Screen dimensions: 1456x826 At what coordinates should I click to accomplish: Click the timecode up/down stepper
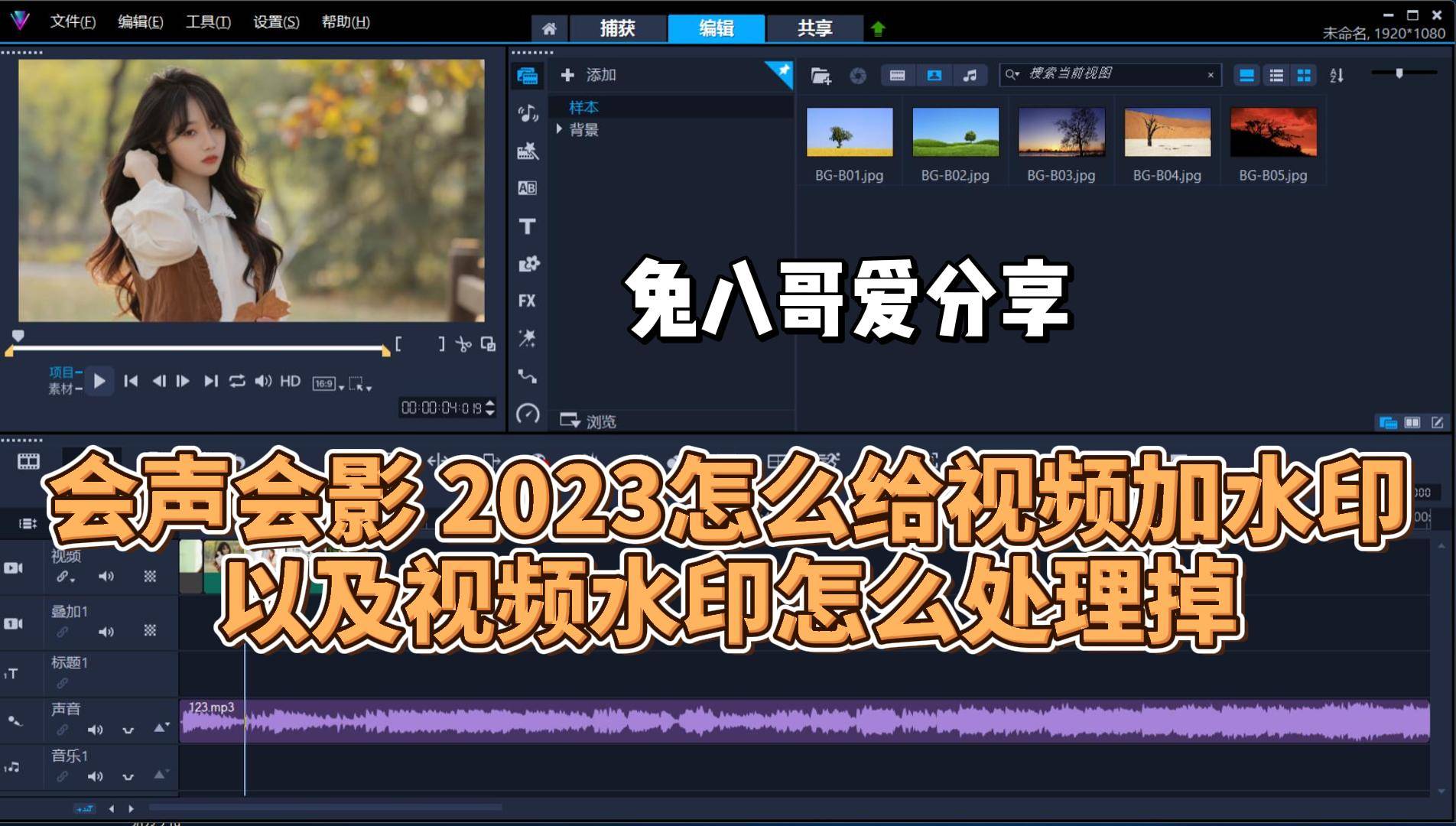pyautogui.click(x=490, y=408)
